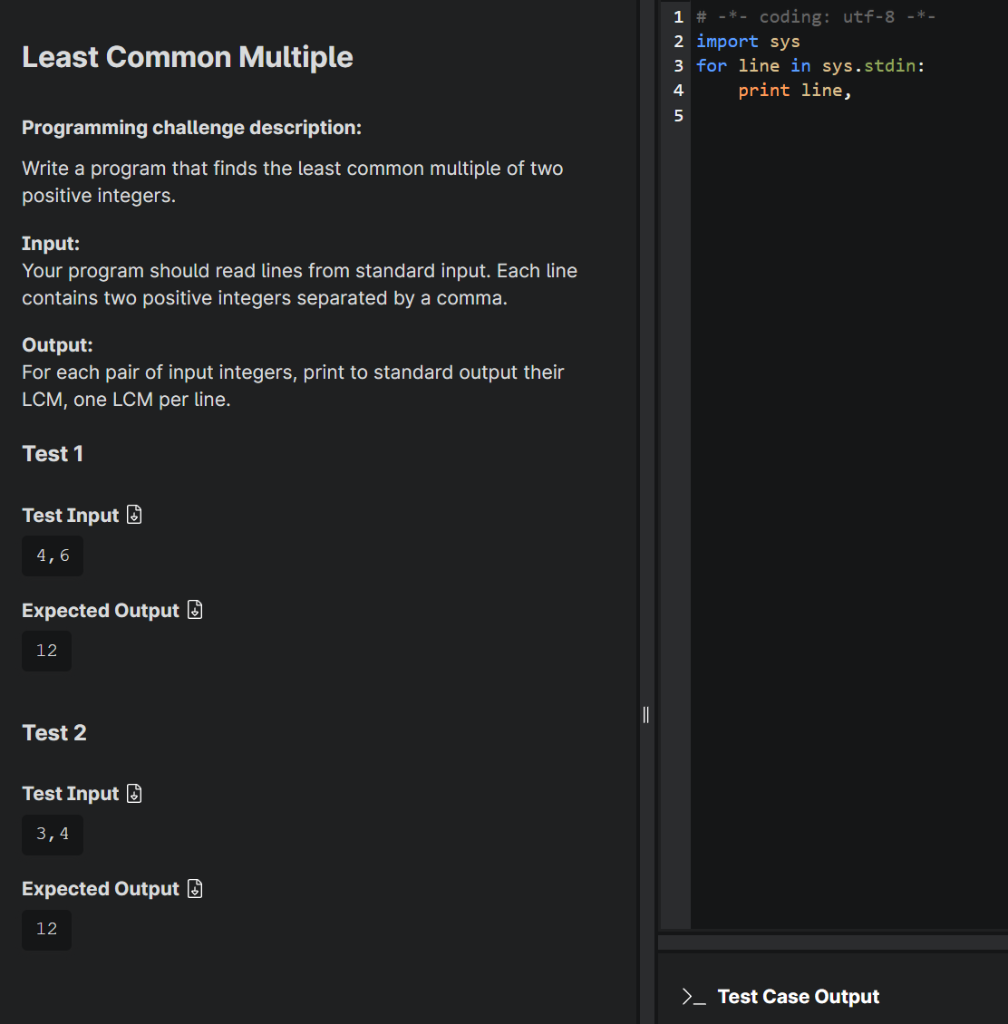Click the '12' expected output box for Test 1
1008x1024 pixels.
pos(46,650)
